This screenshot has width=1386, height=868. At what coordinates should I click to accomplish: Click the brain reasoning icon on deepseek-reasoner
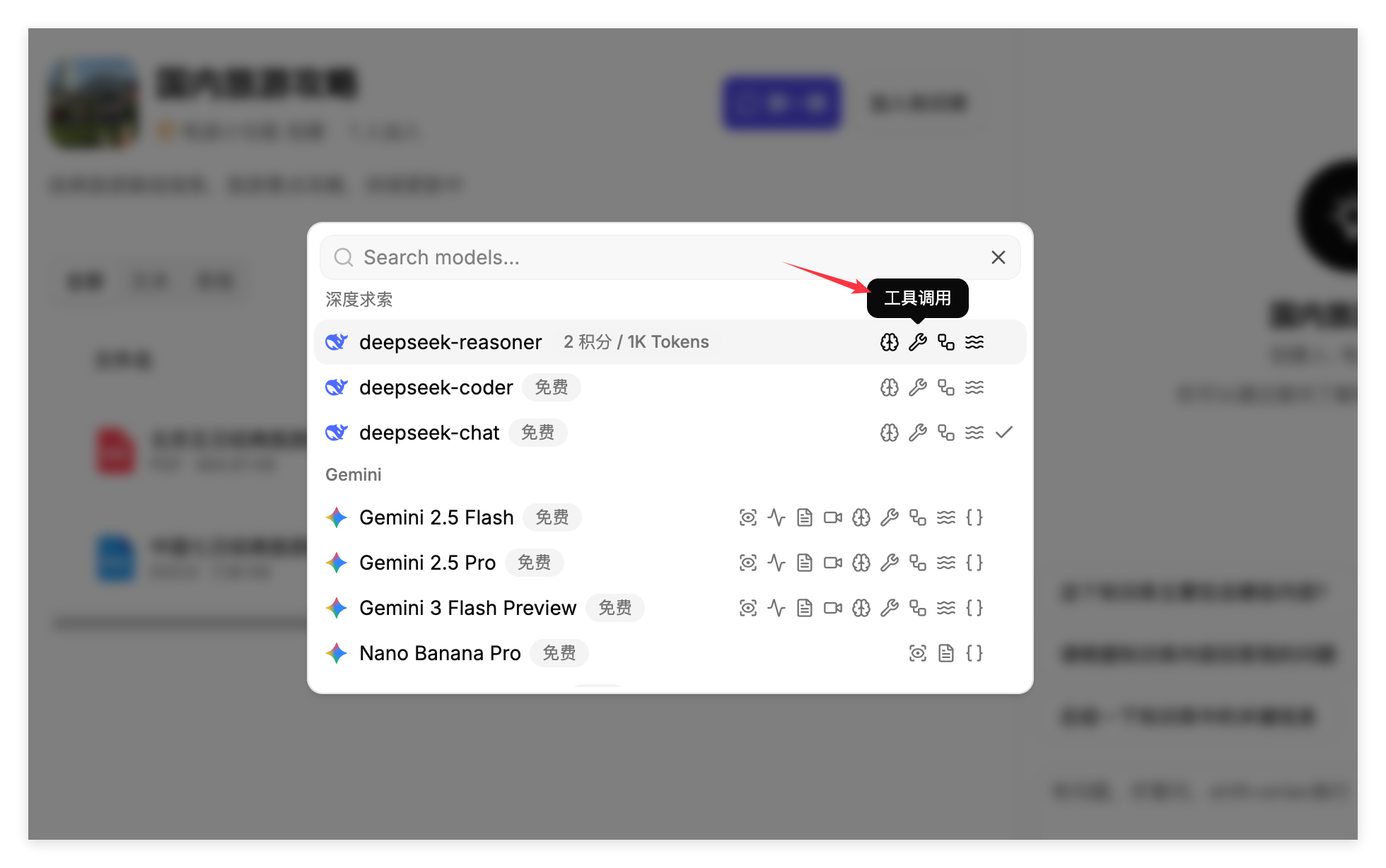pos(890,342)
